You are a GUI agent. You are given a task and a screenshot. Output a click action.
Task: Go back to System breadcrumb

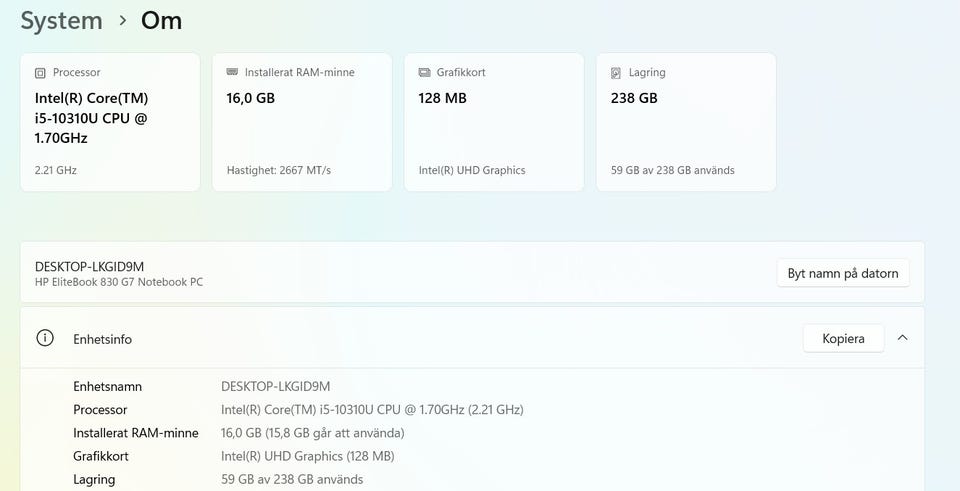61,21
